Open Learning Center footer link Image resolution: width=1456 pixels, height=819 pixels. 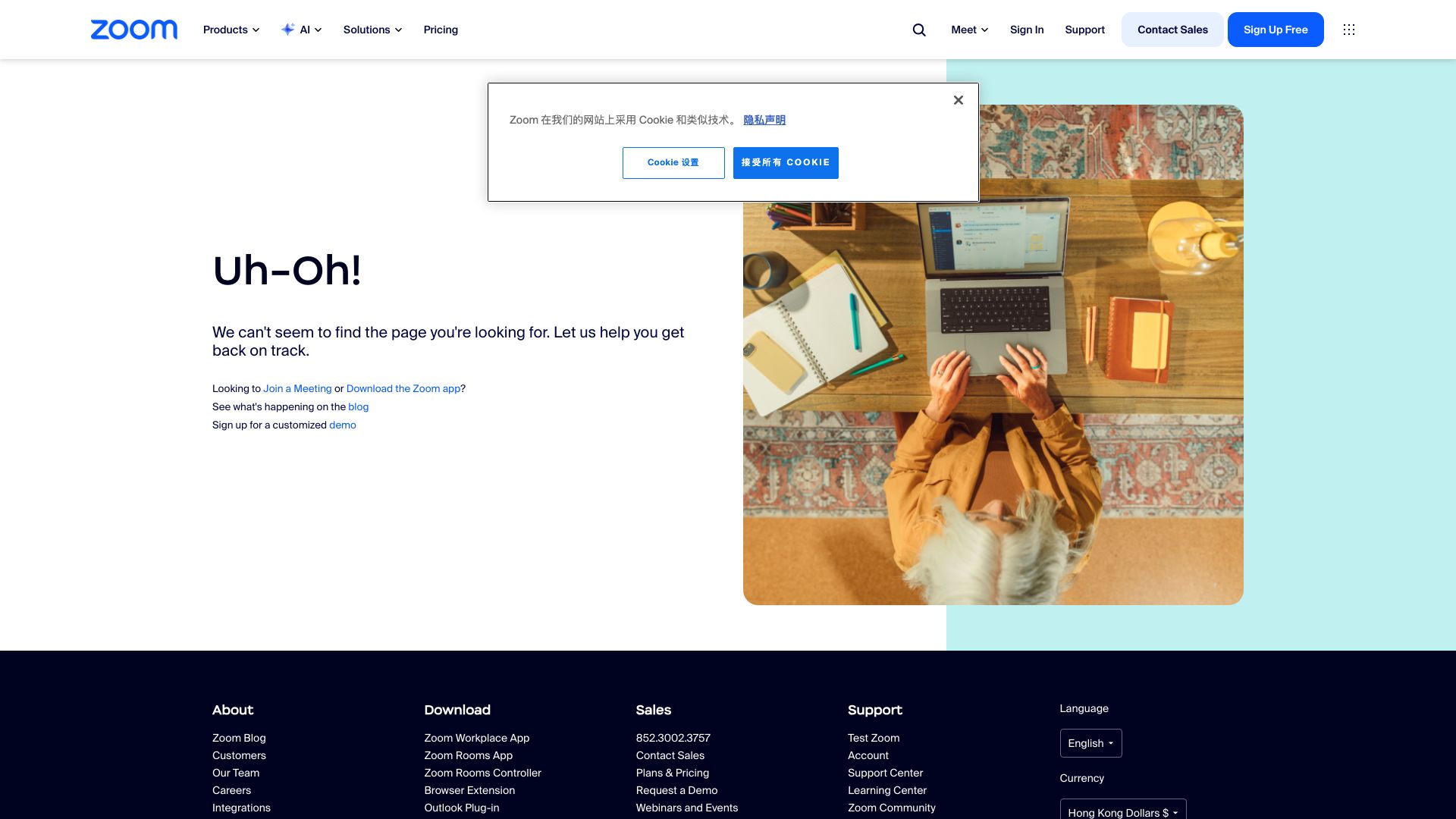click(x=887, y=790)
